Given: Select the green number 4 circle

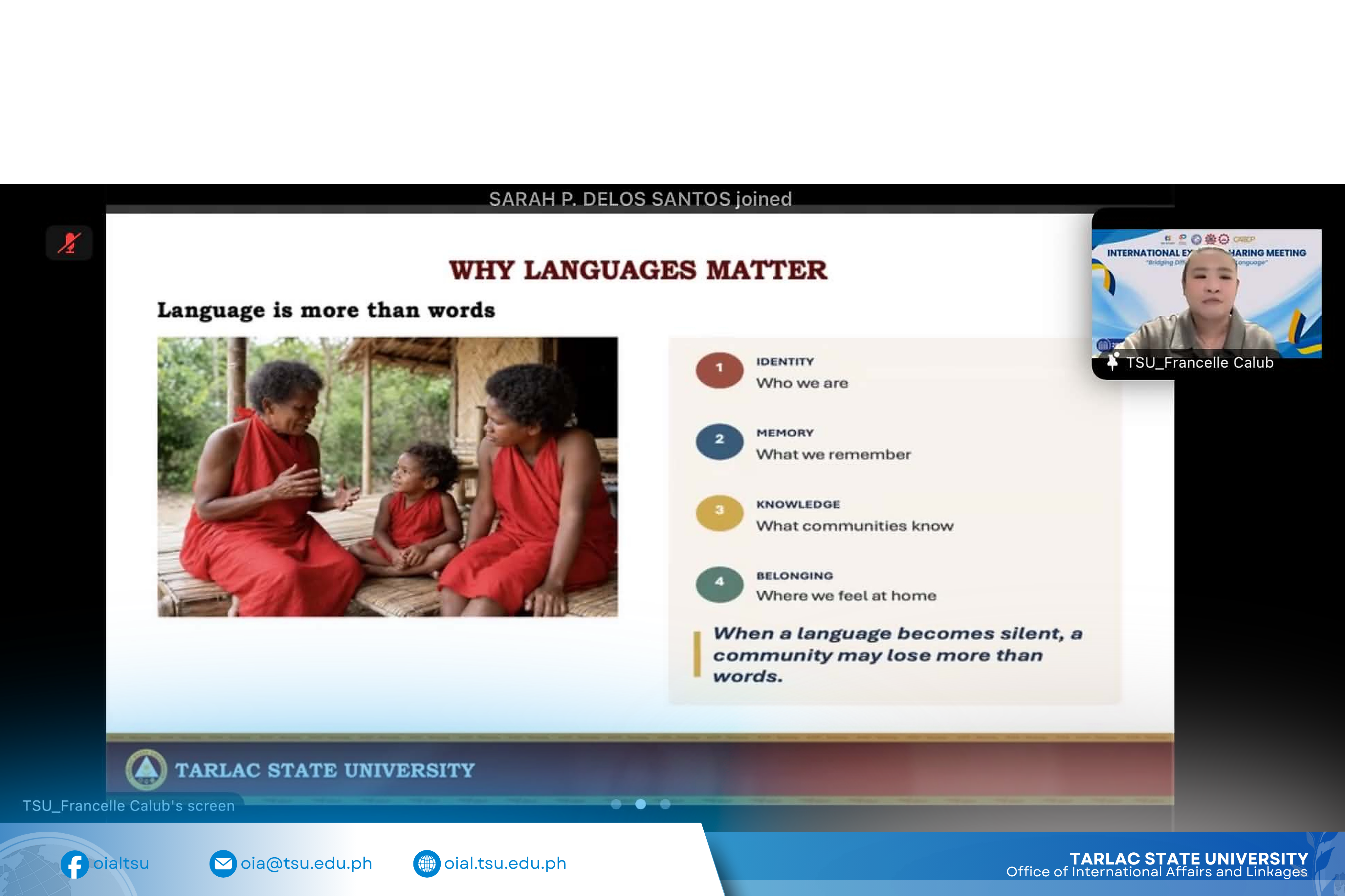Looking at the screenshot, I should (x=720, y=584).
